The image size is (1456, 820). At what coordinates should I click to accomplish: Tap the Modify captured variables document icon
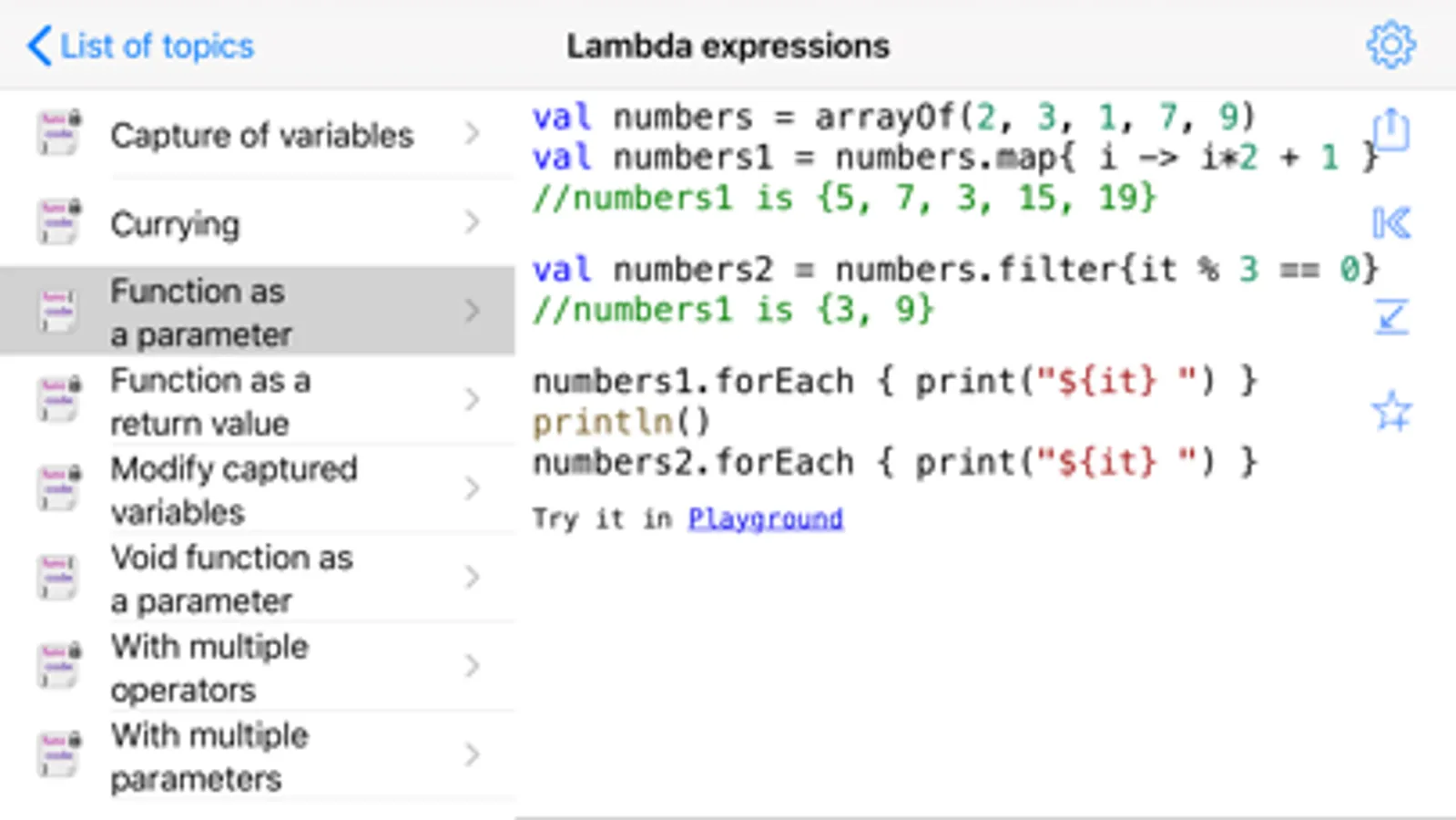59,488
